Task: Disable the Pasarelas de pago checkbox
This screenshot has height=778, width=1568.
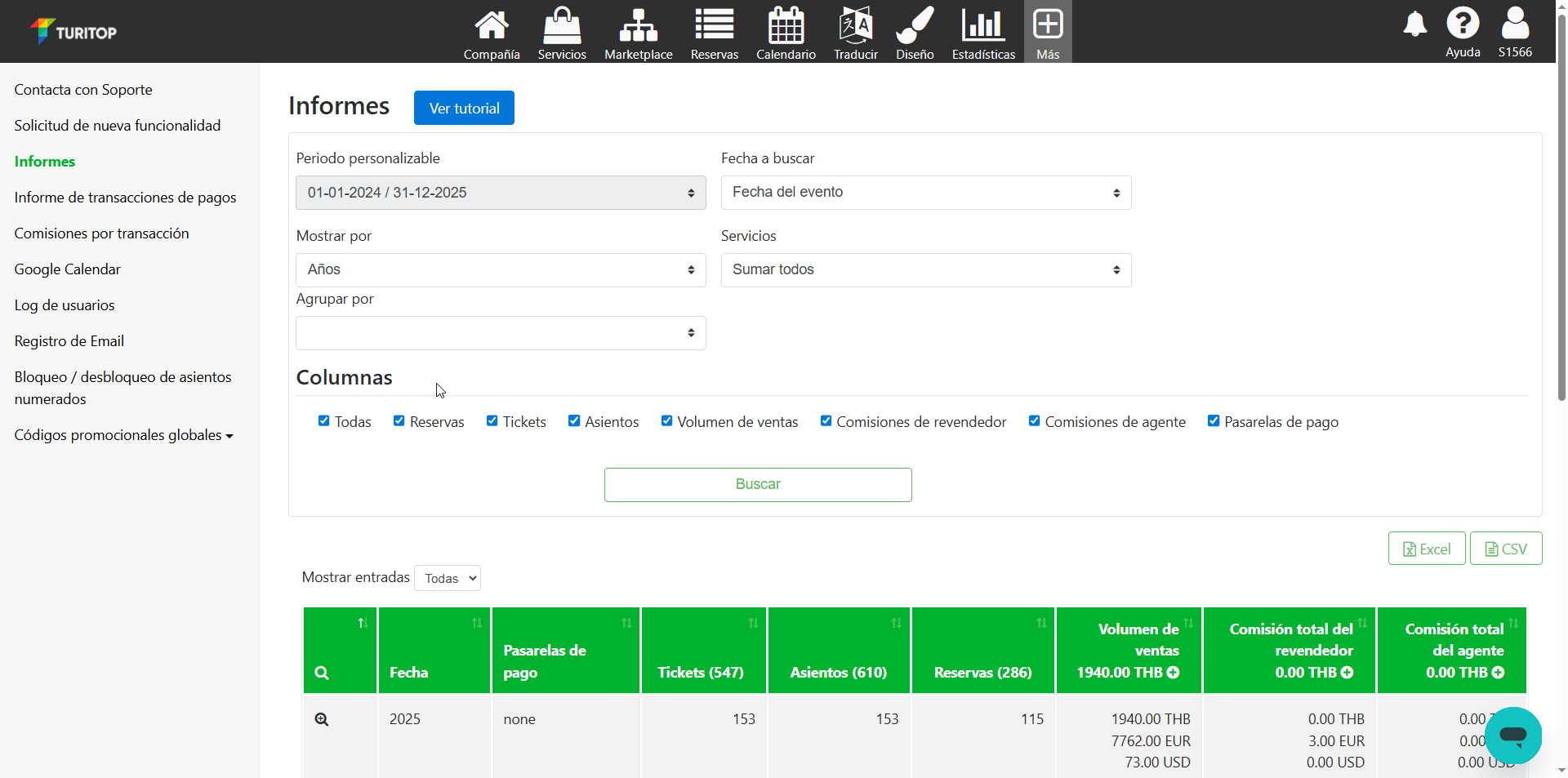Action: 1214,421
